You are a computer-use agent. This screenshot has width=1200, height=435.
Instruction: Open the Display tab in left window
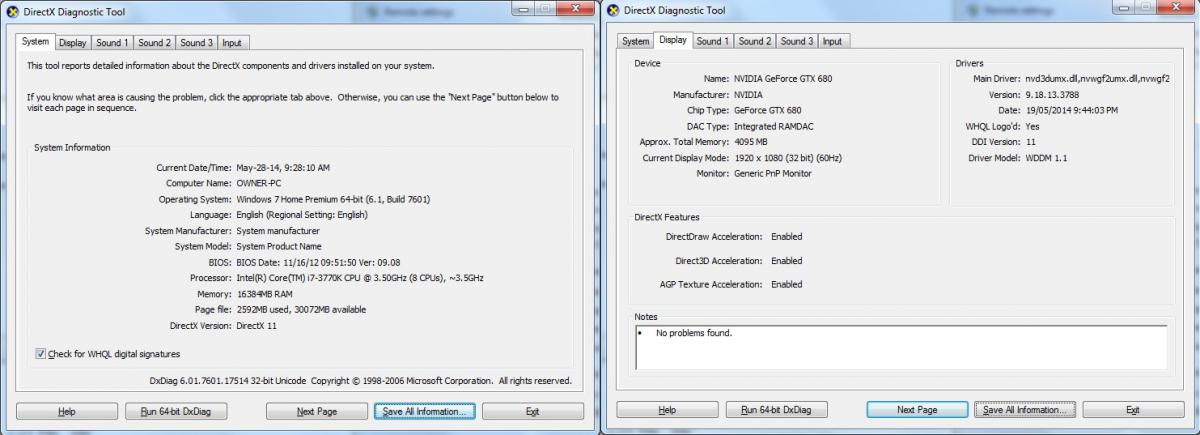72,43
